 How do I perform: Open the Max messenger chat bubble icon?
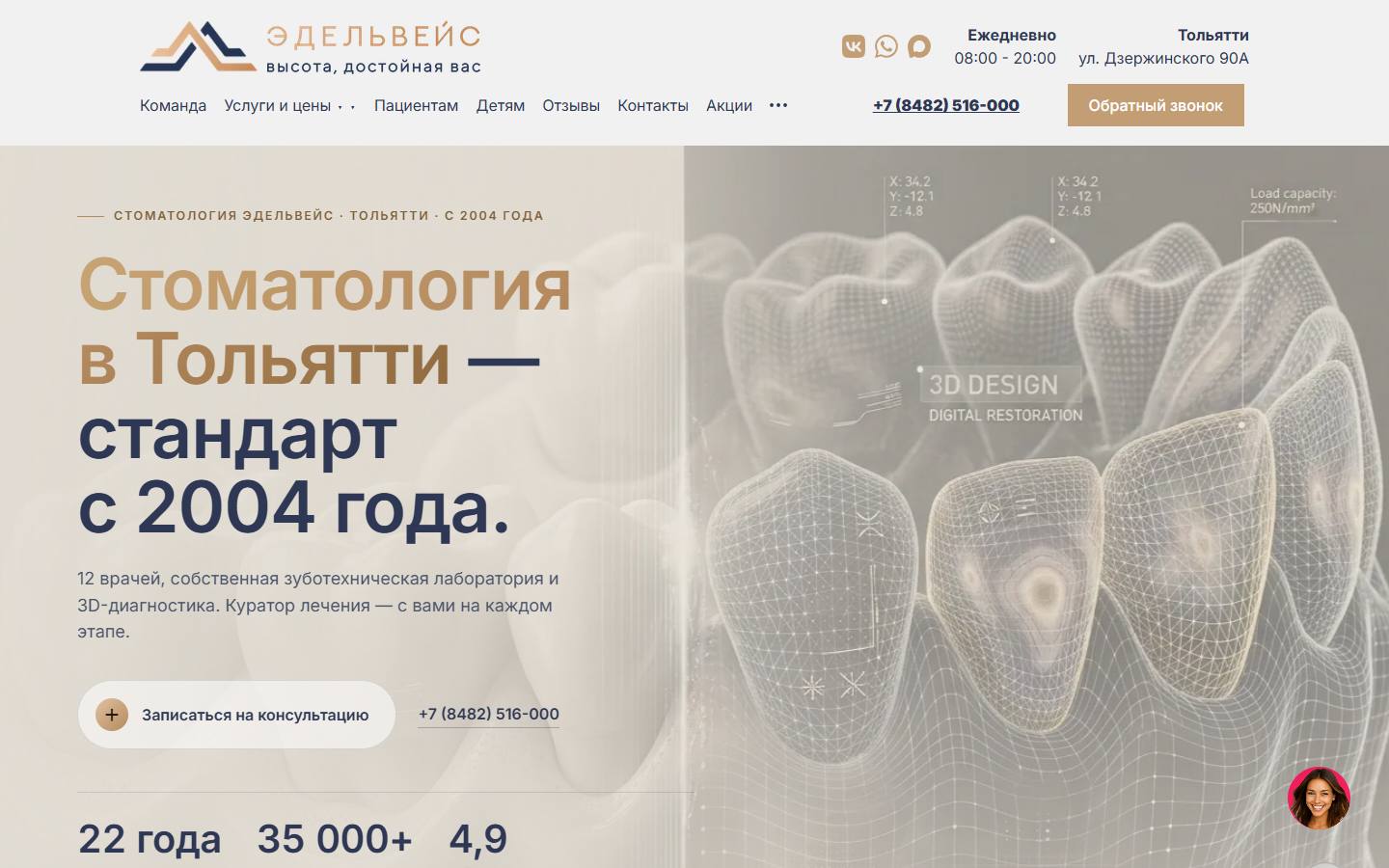(919, 46)
